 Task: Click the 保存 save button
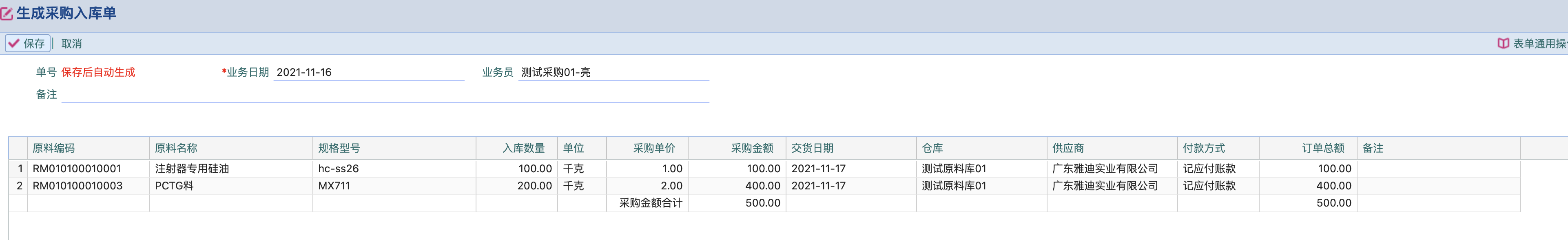27,43
